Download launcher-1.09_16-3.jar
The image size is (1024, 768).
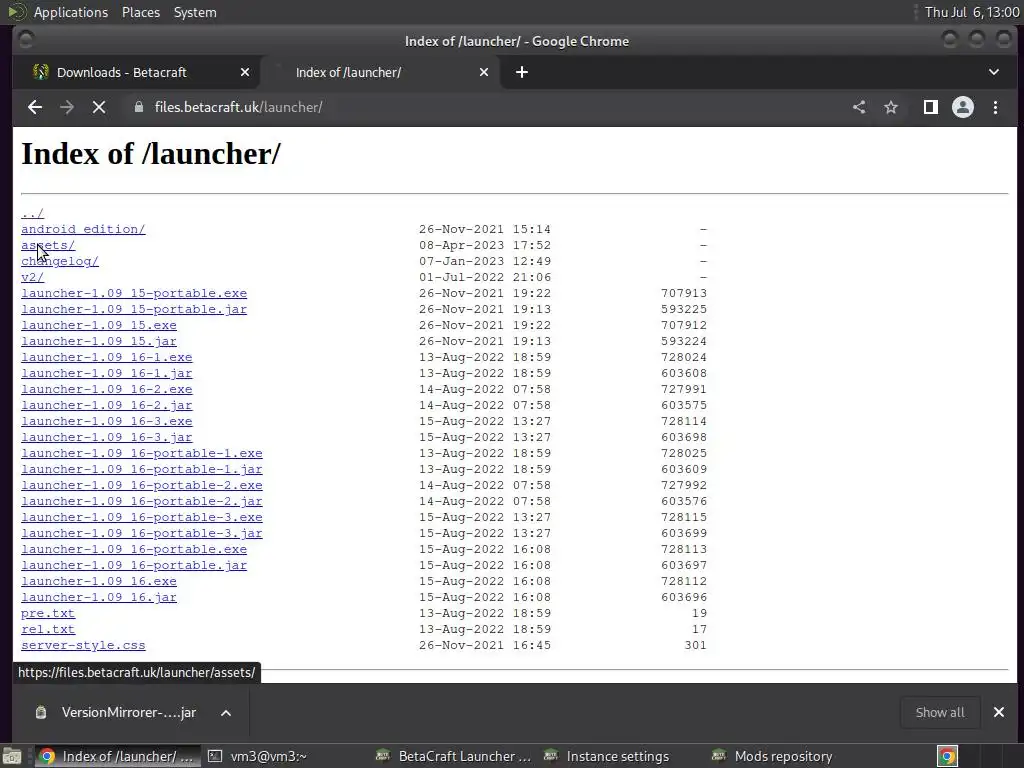pyautogui.click(x=106, y=438)
